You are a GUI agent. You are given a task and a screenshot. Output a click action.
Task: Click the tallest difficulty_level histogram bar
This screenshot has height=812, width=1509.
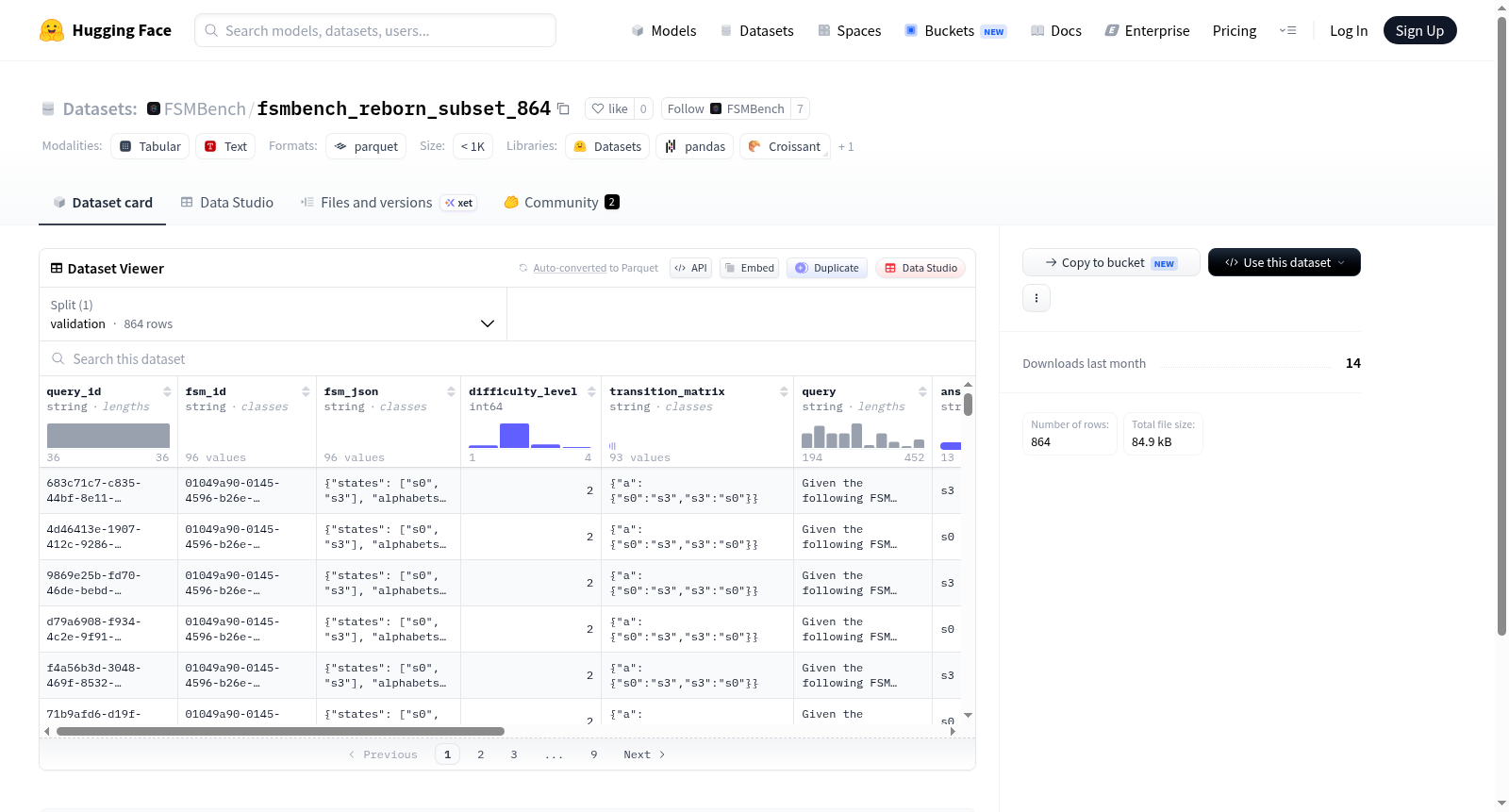pos(515,436)
